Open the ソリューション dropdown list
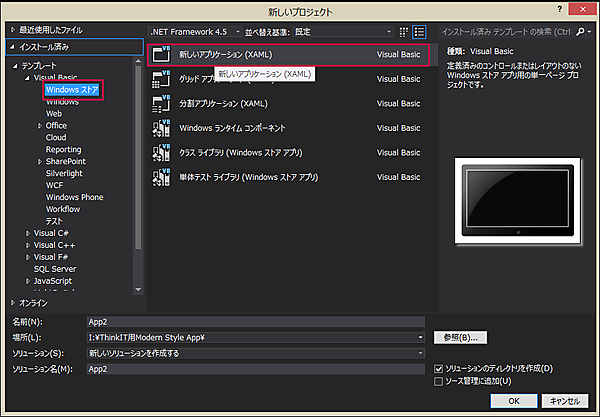 (x=255, y=353)
